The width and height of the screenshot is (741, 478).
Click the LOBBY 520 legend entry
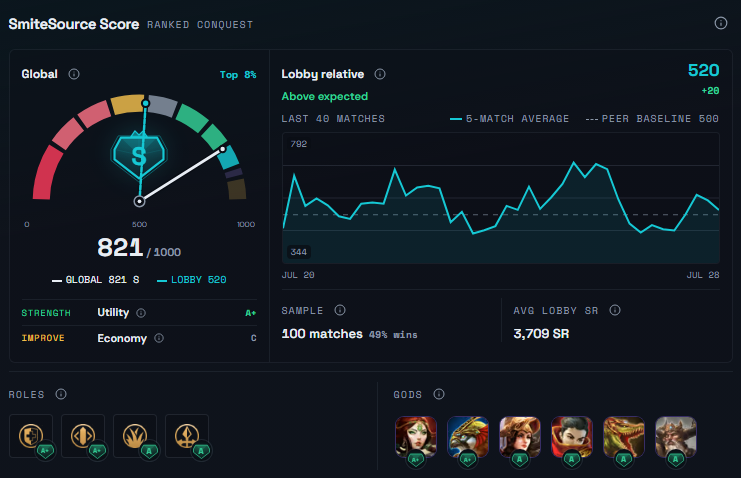coord(192,280)
